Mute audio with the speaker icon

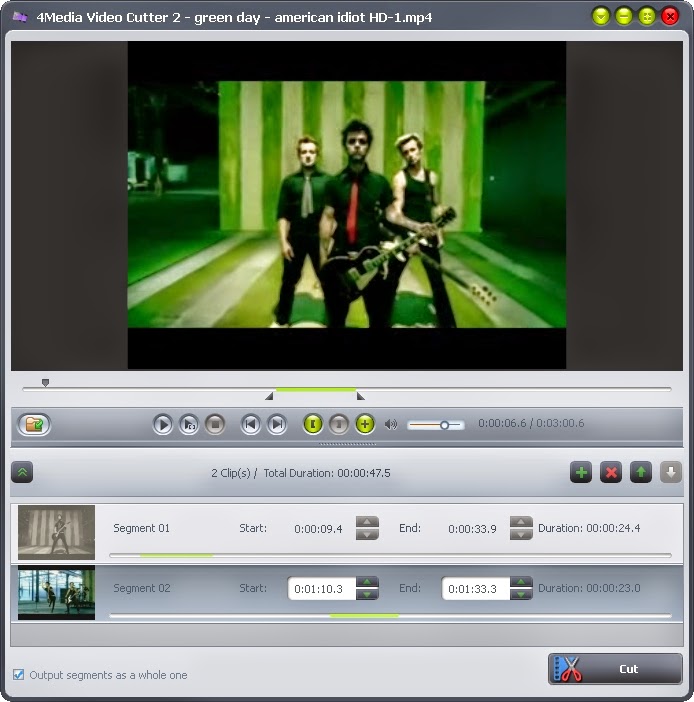(391, 424)
